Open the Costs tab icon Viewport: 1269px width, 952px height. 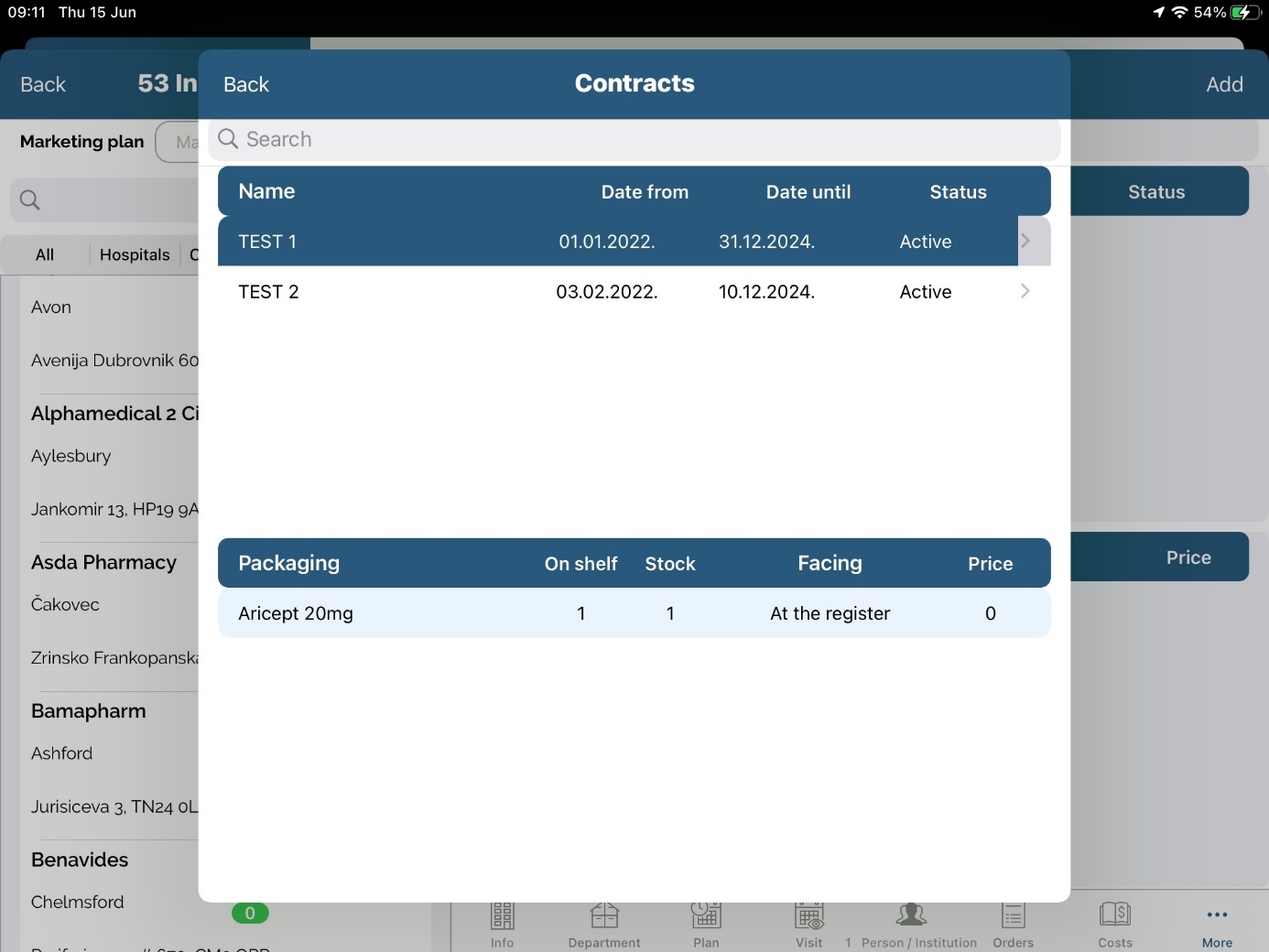pyautogui.click(x=1114, y=915)
